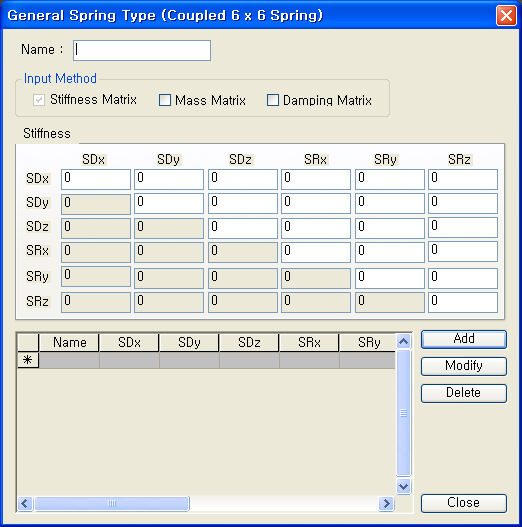
Task: Click the vertical scrollbar down arrow
Action: 403,486
